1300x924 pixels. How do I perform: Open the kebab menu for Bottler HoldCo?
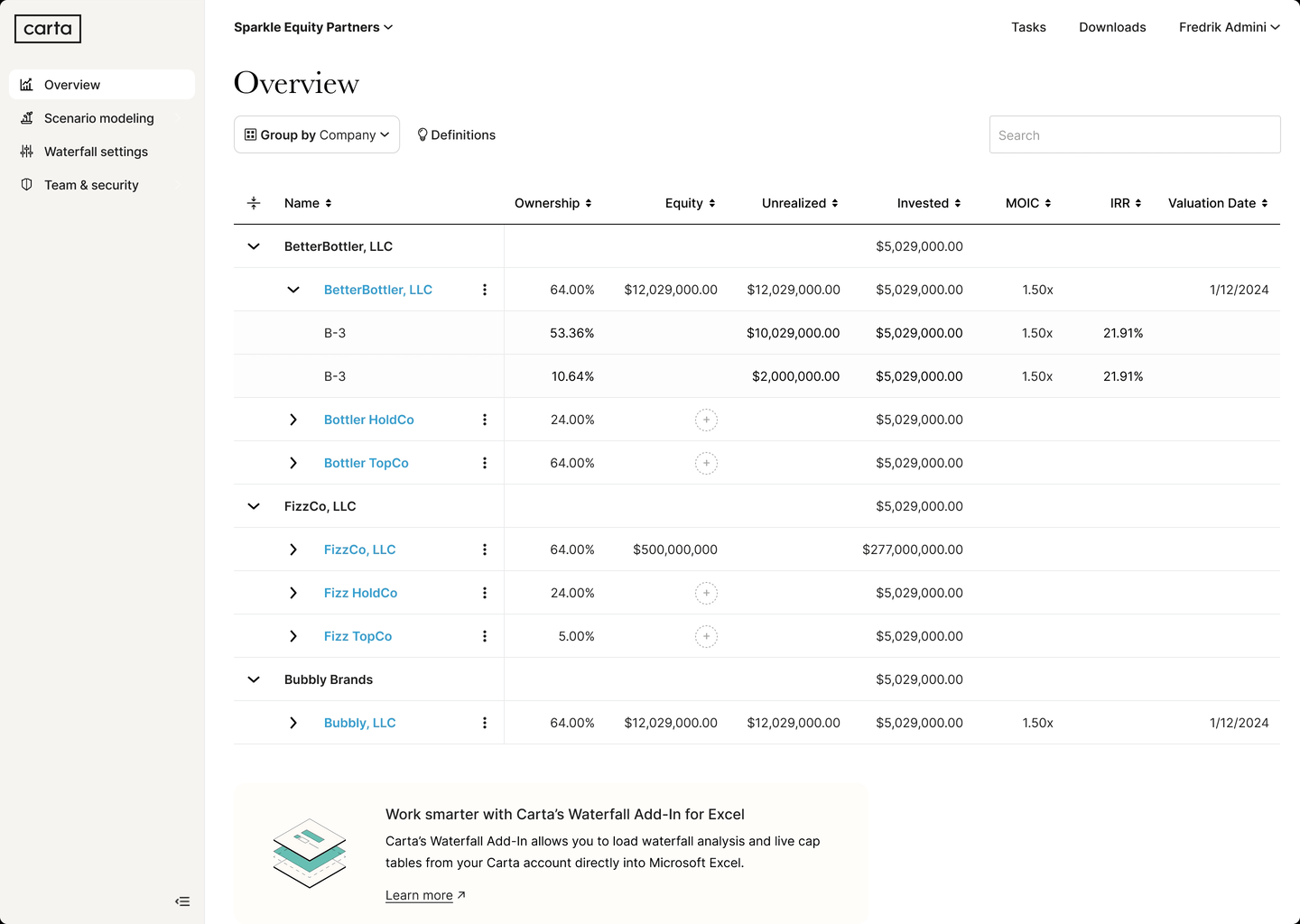click(x=485, y=420)
